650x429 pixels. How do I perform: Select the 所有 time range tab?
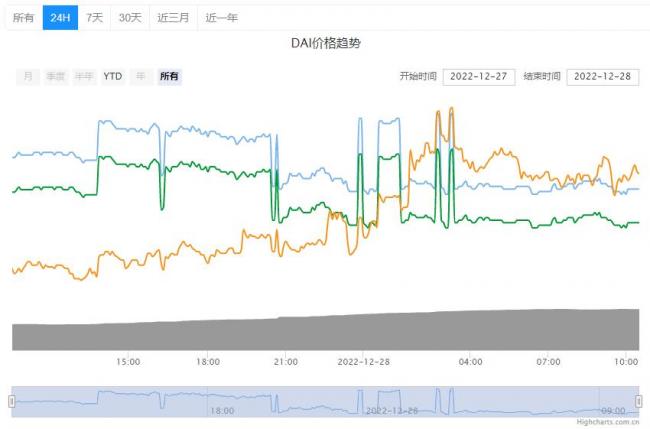coord(23,18)
